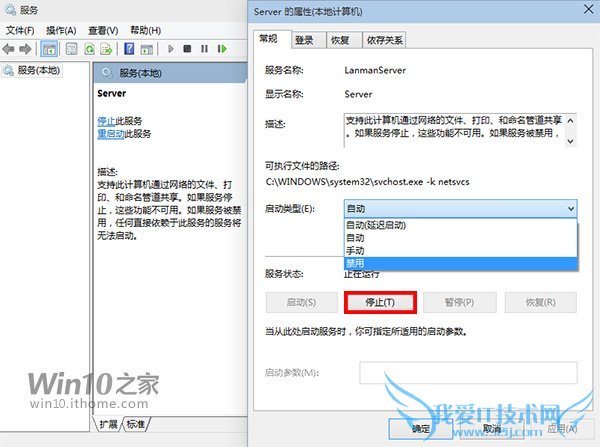Click the 确定 button

(421, 429)
